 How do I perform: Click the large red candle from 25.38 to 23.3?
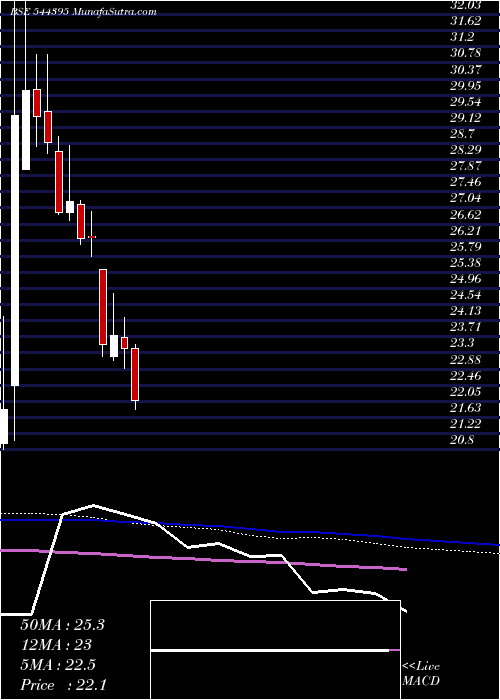coord(103,307)
